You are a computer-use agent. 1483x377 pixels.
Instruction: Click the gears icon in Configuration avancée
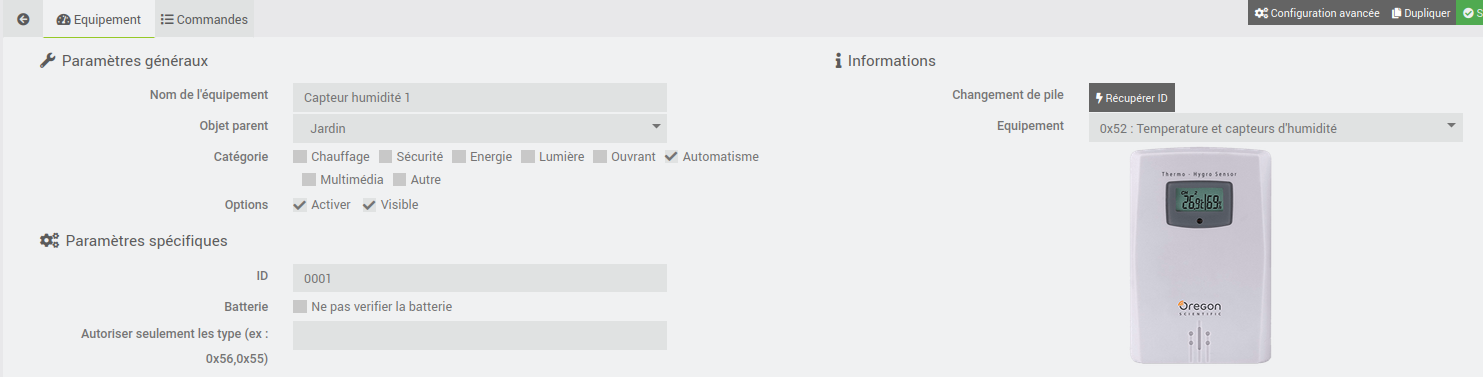click(1261, 13)
